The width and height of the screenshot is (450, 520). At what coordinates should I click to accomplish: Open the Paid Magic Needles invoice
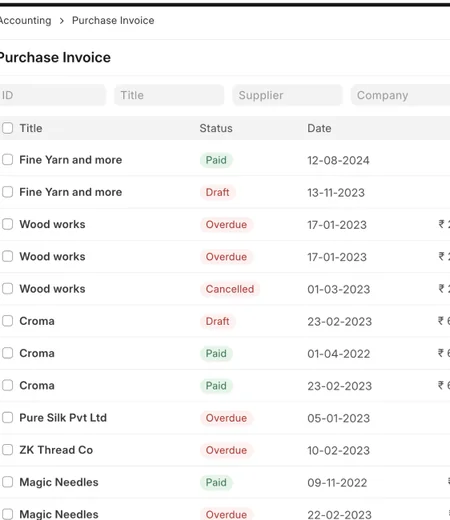pyautogui.click(x=59, y=482)
